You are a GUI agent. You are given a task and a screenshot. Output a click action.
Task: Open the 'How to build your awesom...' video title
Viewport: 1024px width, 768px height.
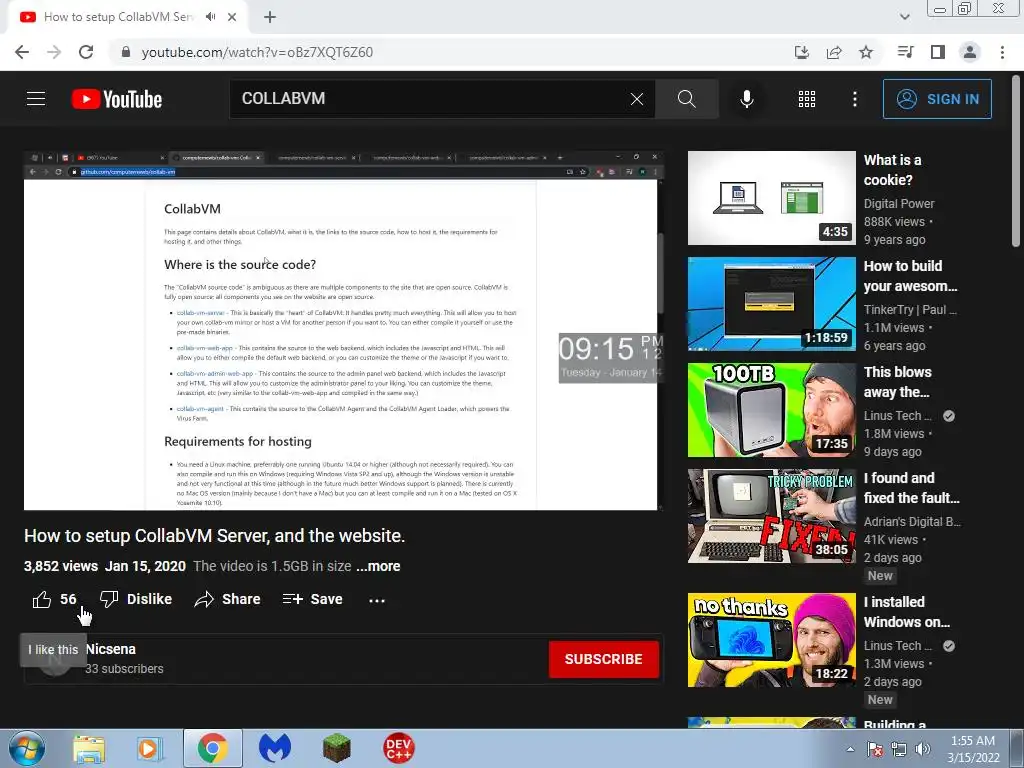(x=910, y=276)
